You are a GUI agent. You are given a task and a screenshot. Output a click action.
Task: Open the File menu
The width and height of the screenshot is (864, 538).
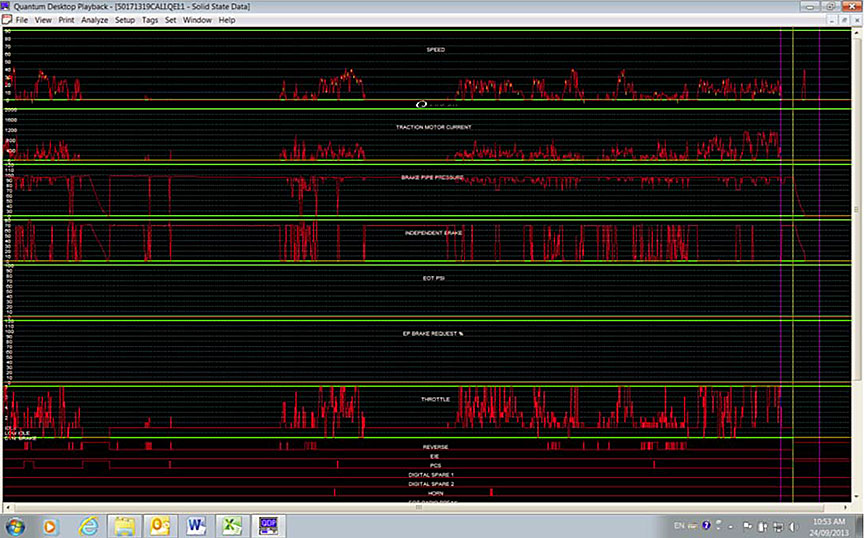21,20
